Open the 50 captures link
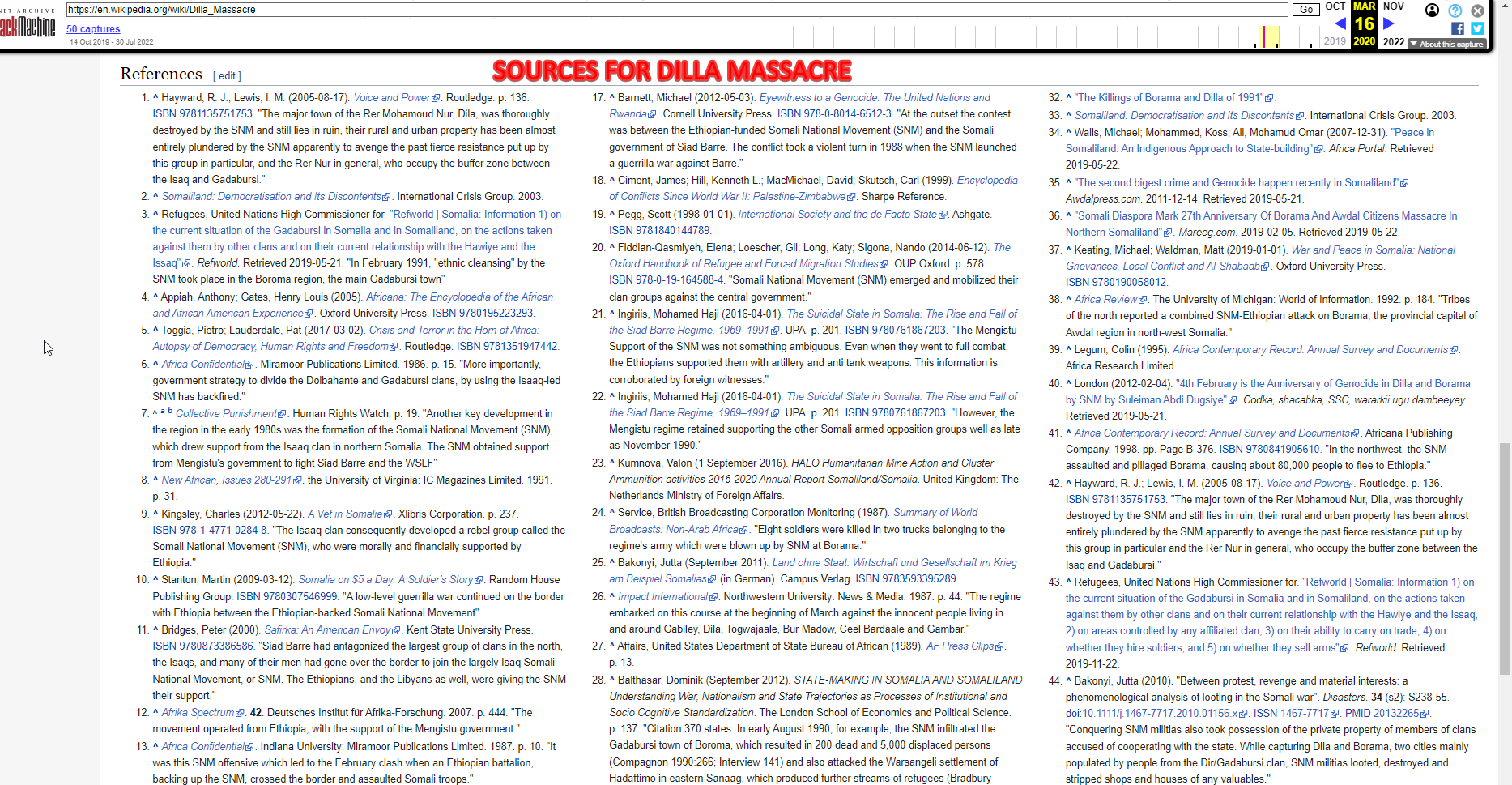 (x=93, y=29)
